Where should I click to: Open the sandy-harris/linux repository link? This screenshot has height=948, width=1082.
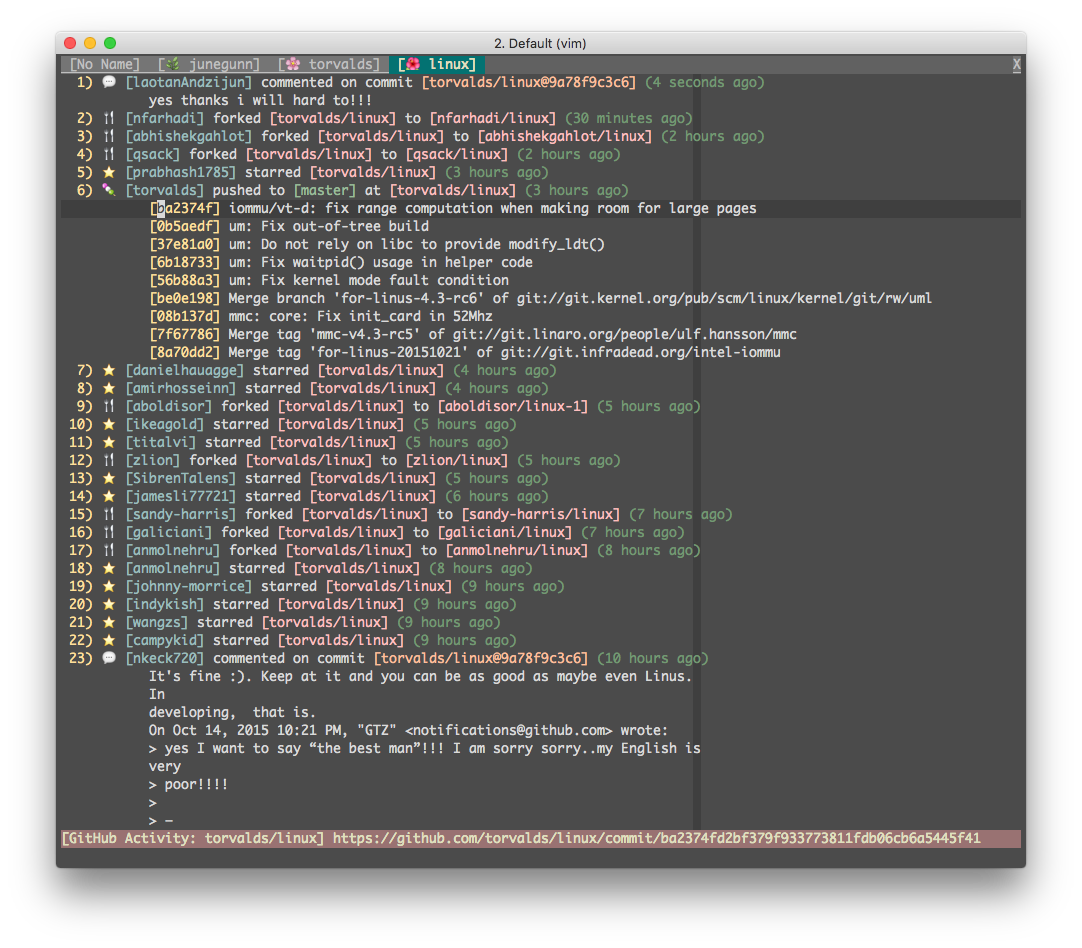click(x=541, y=514)
